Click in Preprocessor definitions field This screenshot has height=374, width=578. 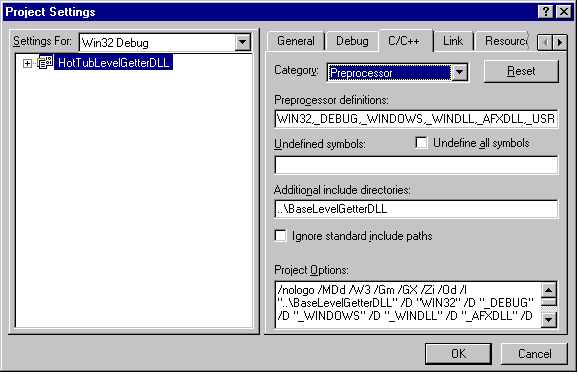tap(416, 119)
